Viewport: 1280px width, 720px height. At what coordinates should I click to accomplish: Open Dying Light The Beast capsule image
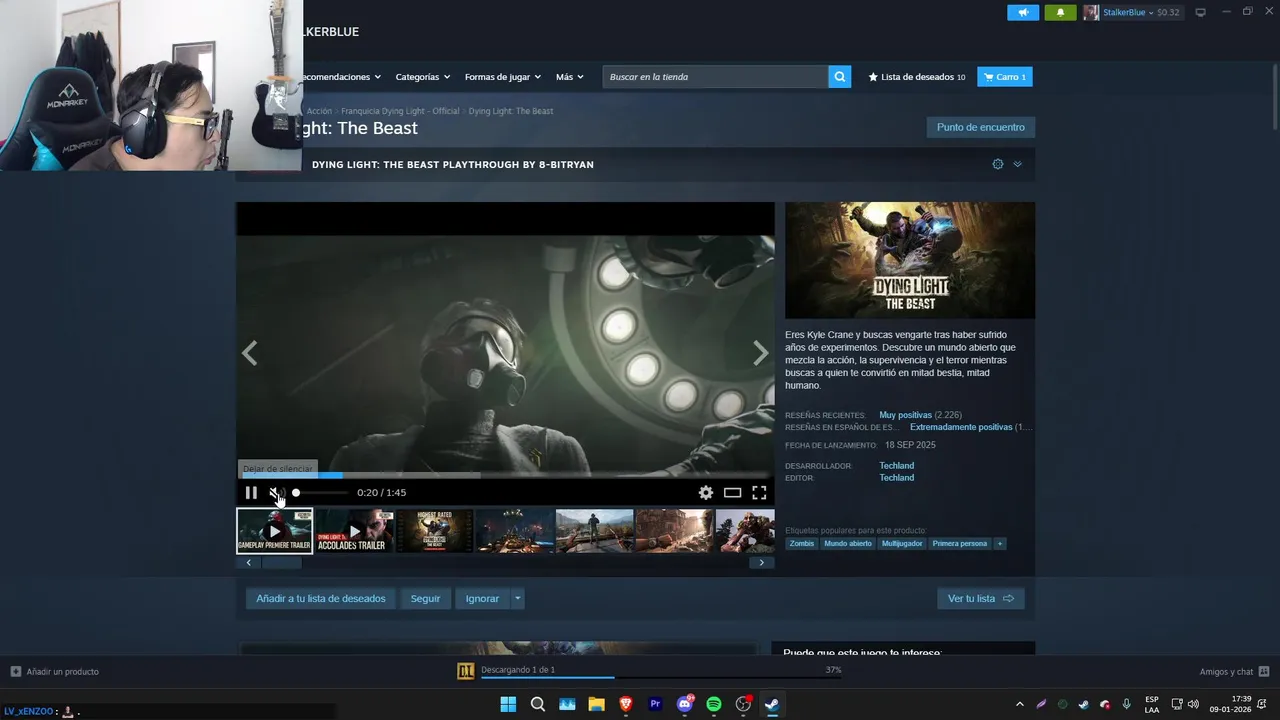pos(910,260)
